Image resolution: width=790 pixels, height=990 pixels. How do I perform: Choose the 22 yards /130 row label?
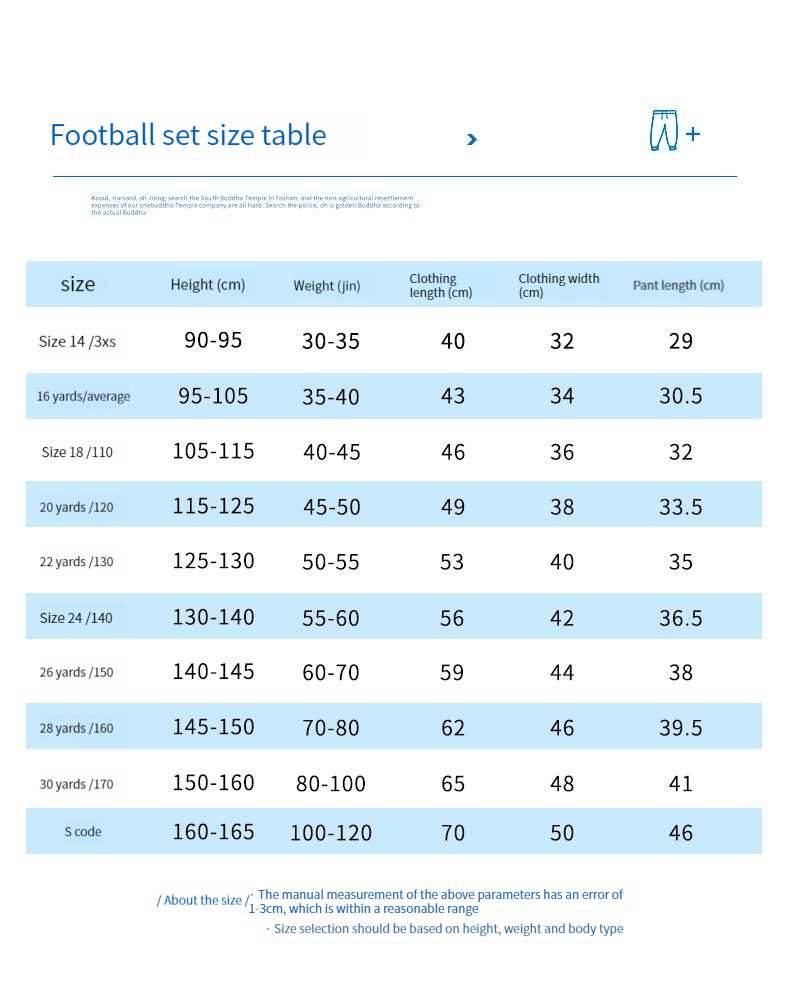pyautogui.click(x=77, y=562)
